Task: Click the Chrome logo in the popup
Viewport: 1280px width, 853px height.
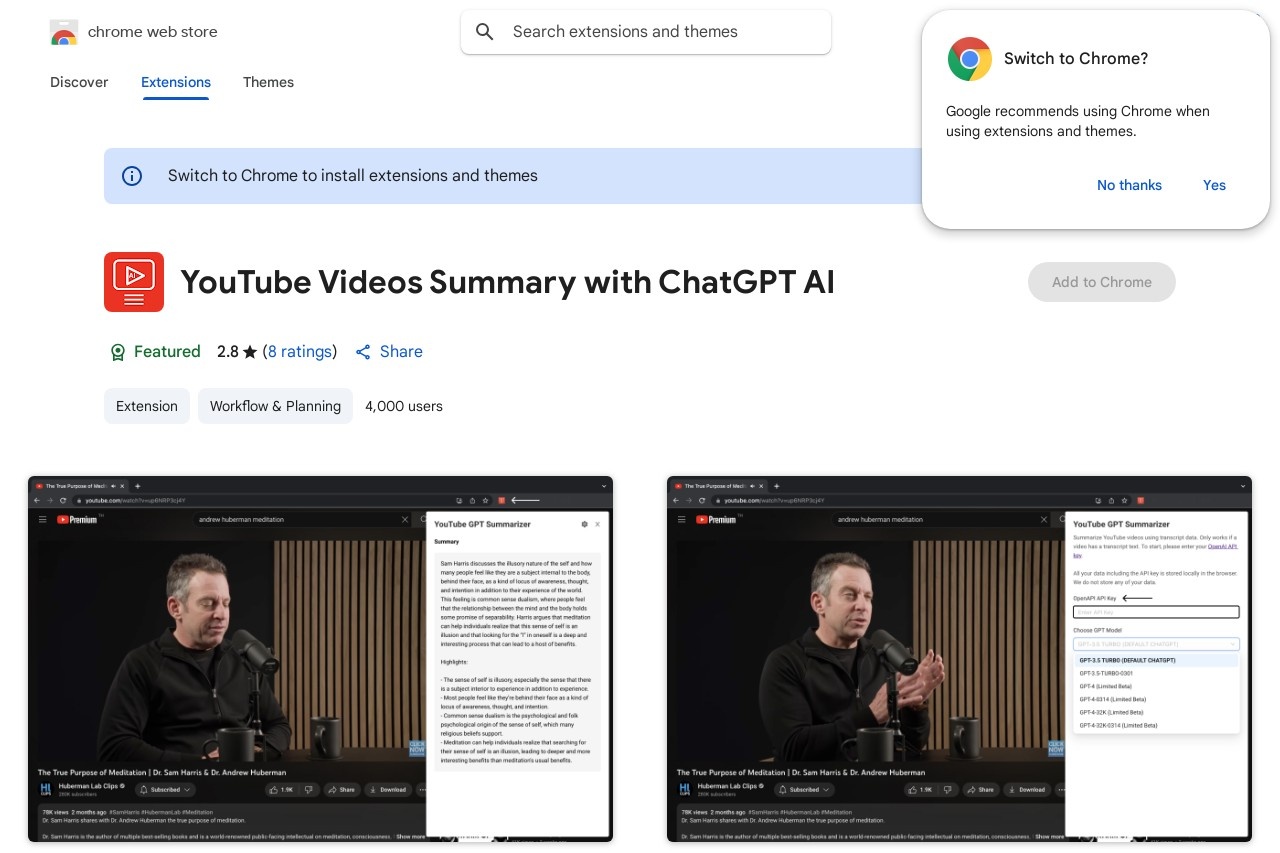Action: 970,59
